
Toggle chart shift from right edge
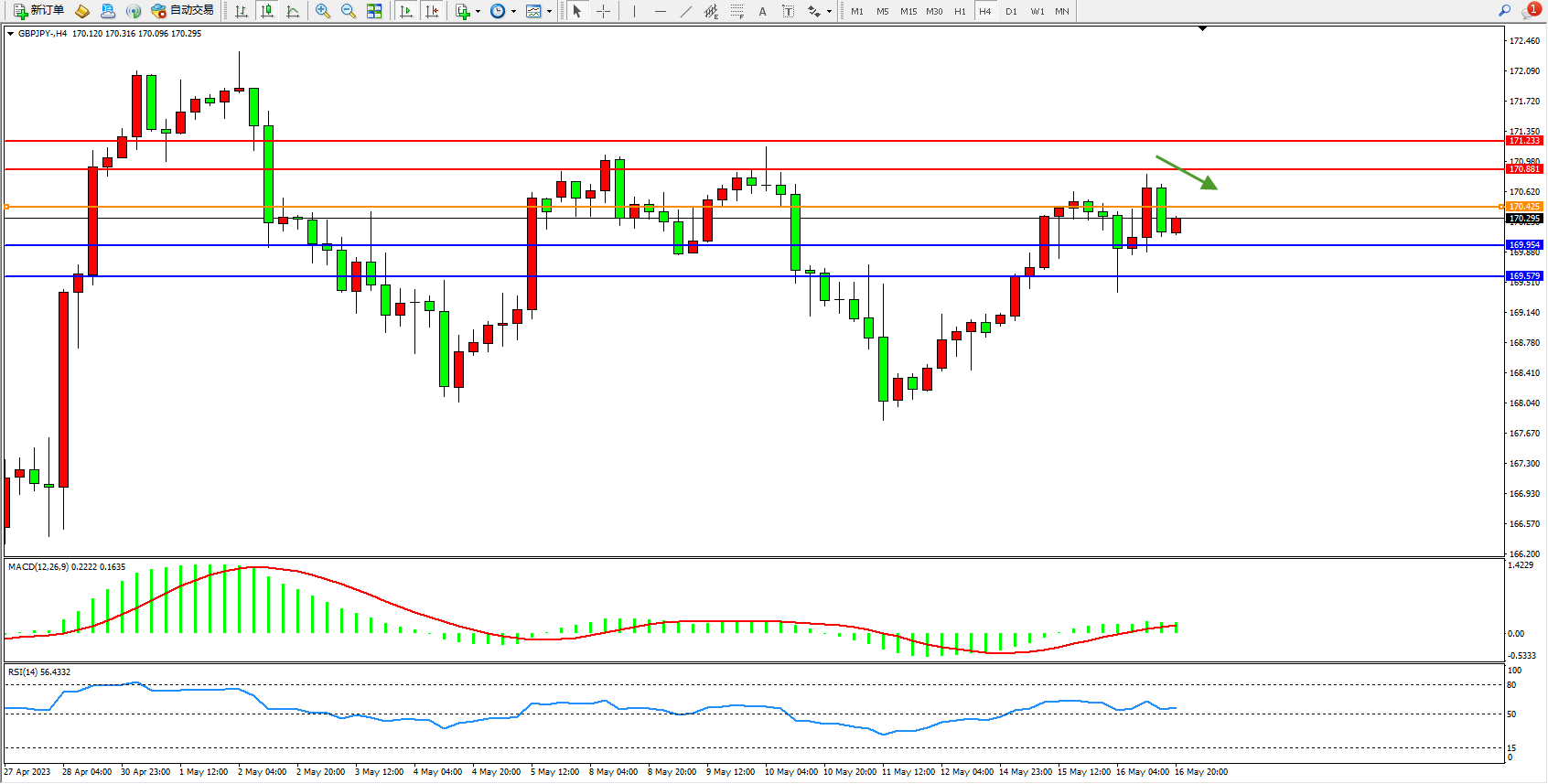pyautogui.click(x=432, y=11)
